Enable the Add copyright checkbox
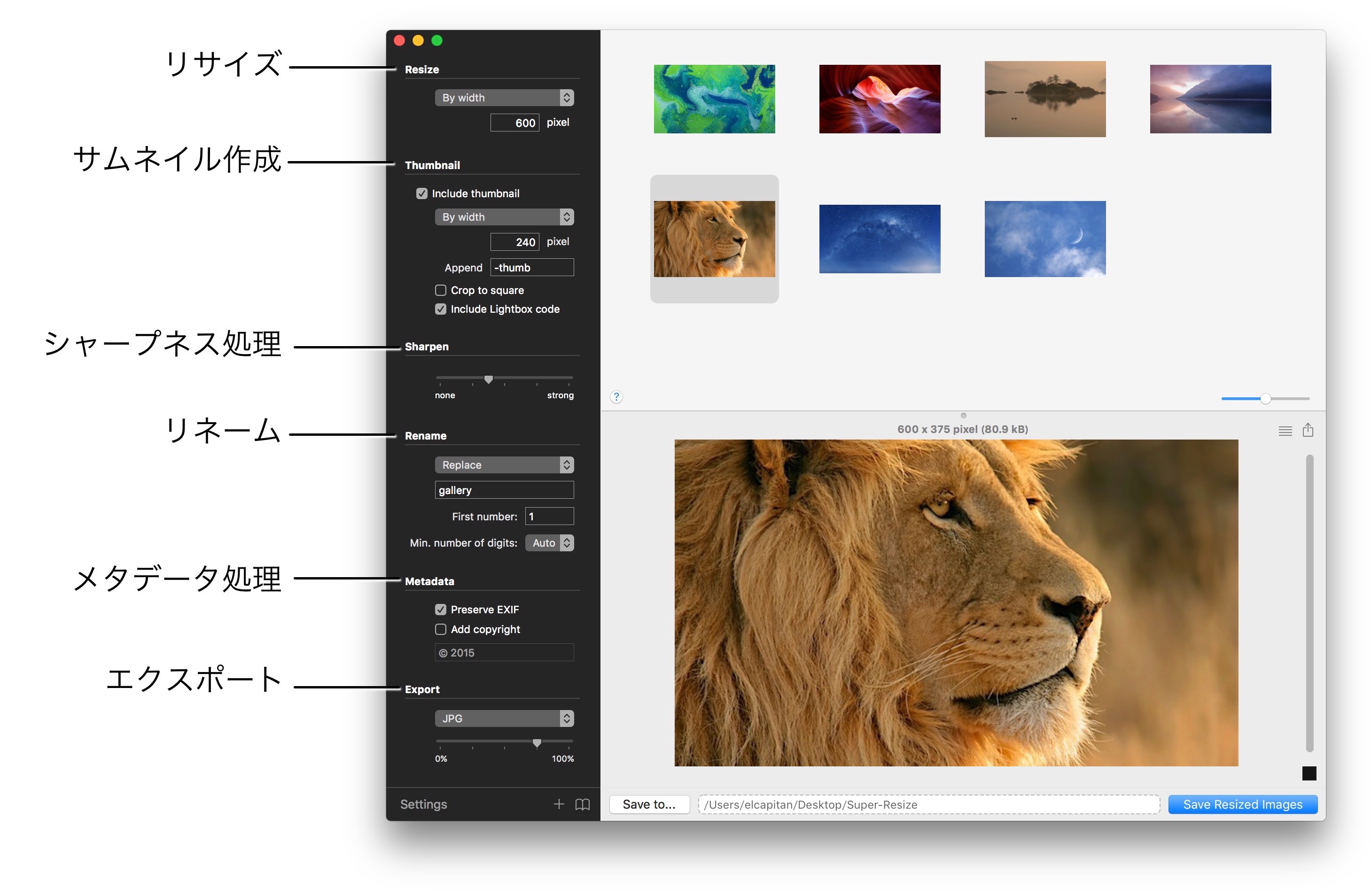The height and width of the screenshot is (896, 1371). (x=441, y=629)
